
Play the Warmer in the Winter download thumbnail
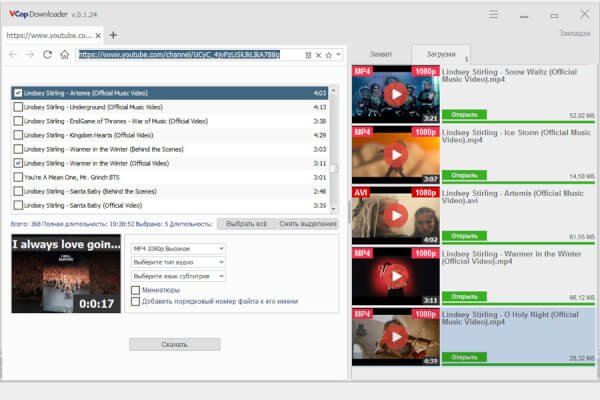[x=396, y=276]
